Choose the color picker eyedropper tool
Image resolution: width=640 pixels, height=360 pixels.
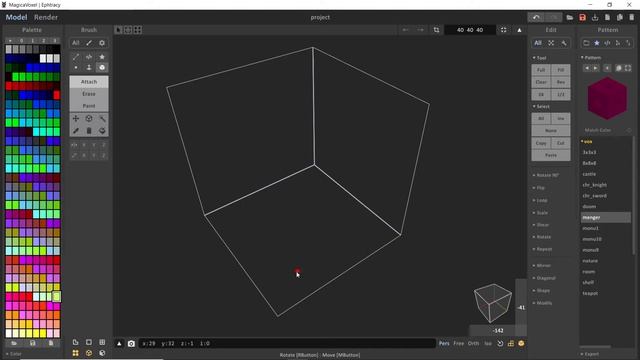tap(76, 131)
